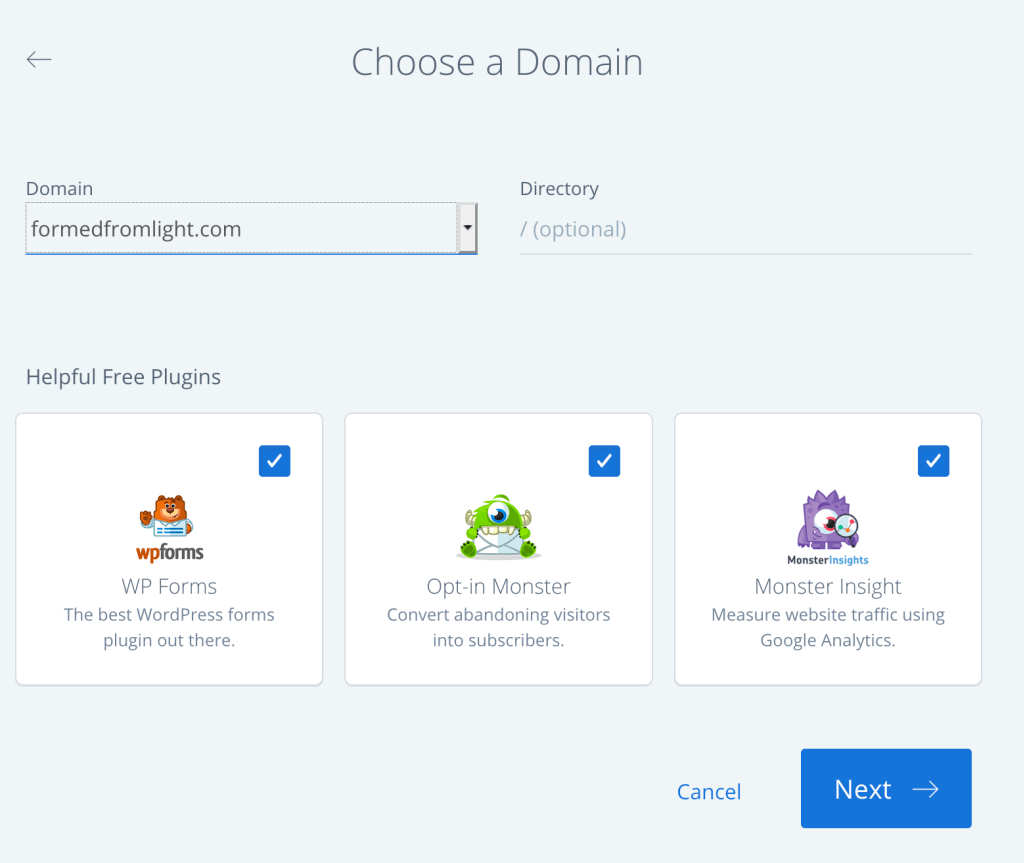Screen dimensions: 1024x863
Task: Uncheck the WP Forms plugin checkbox
Action: point(274,461)
